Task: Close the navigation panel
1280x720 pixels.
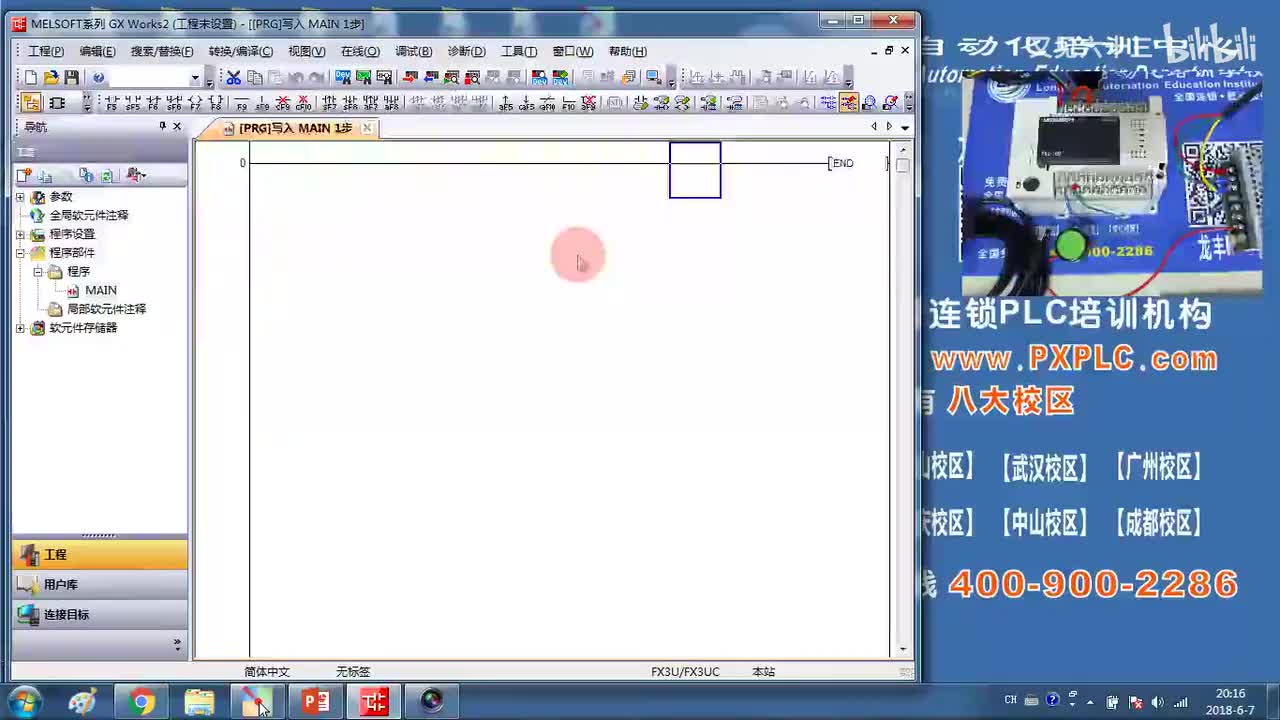Action: (x=177, y=126)
